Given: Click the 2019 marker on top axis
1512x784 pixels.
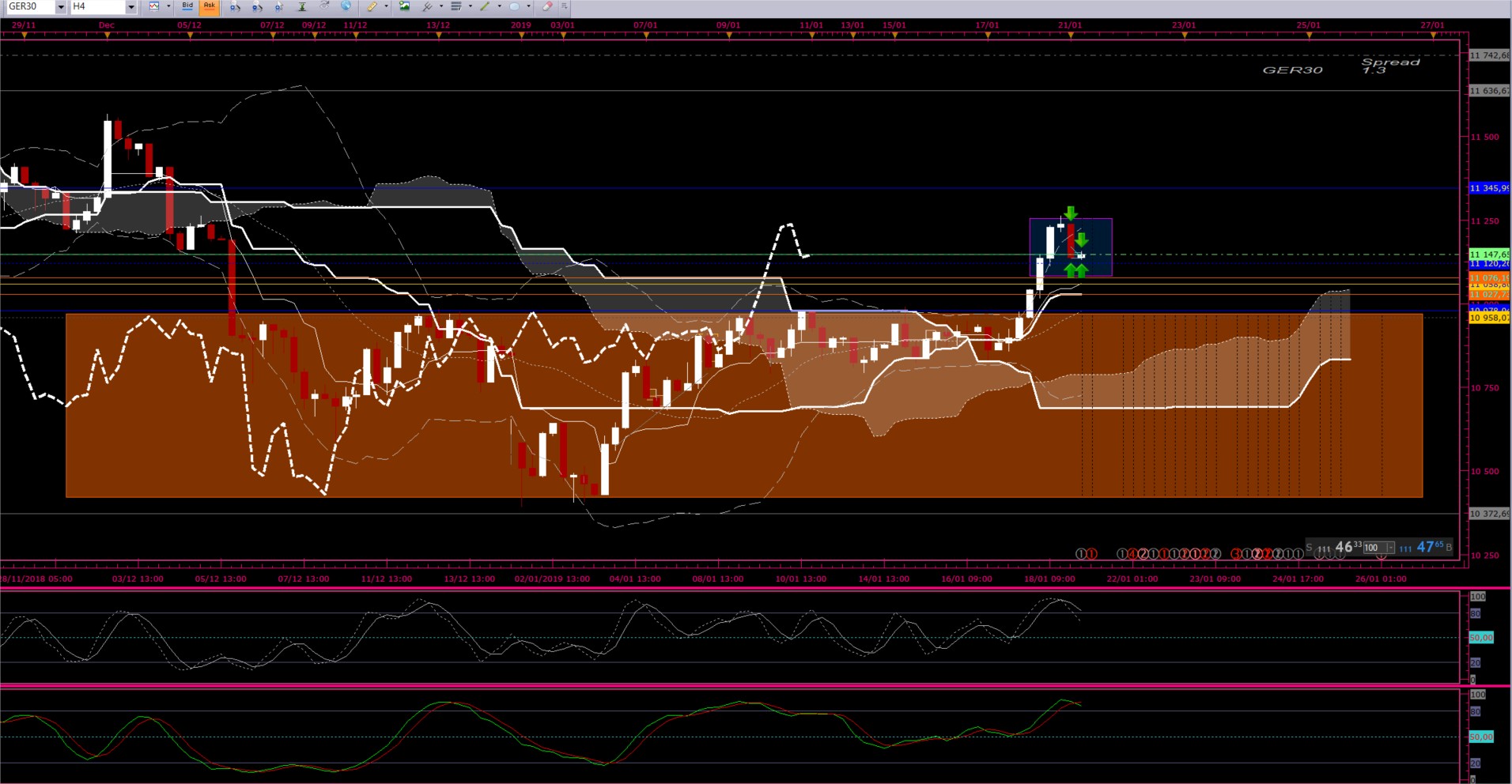Looking at the screenshot, I should 521,25.
